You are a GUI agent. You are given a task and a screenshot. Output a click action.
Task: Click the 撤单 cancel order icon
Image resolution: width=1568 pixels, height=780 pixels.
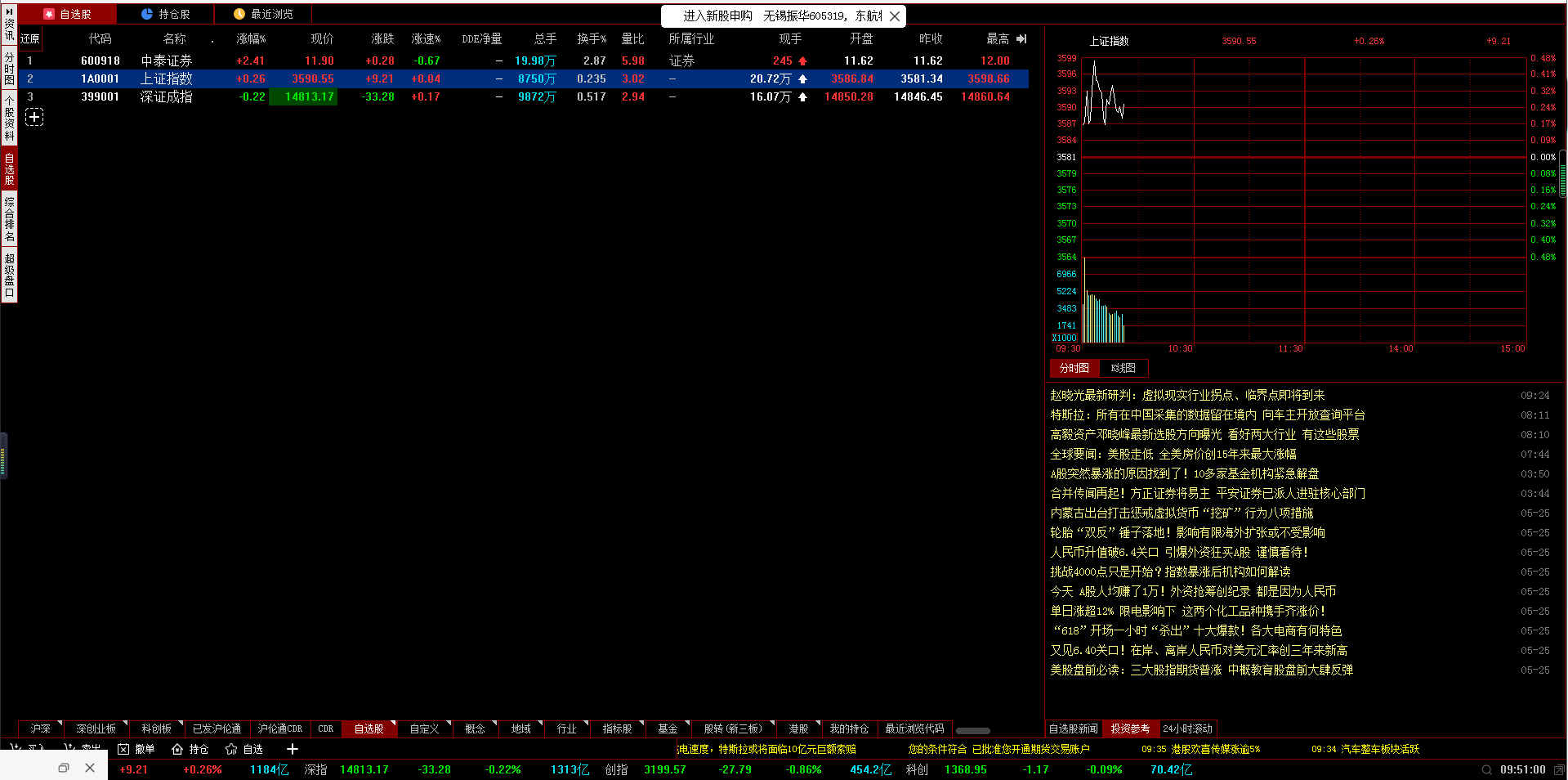123,749
